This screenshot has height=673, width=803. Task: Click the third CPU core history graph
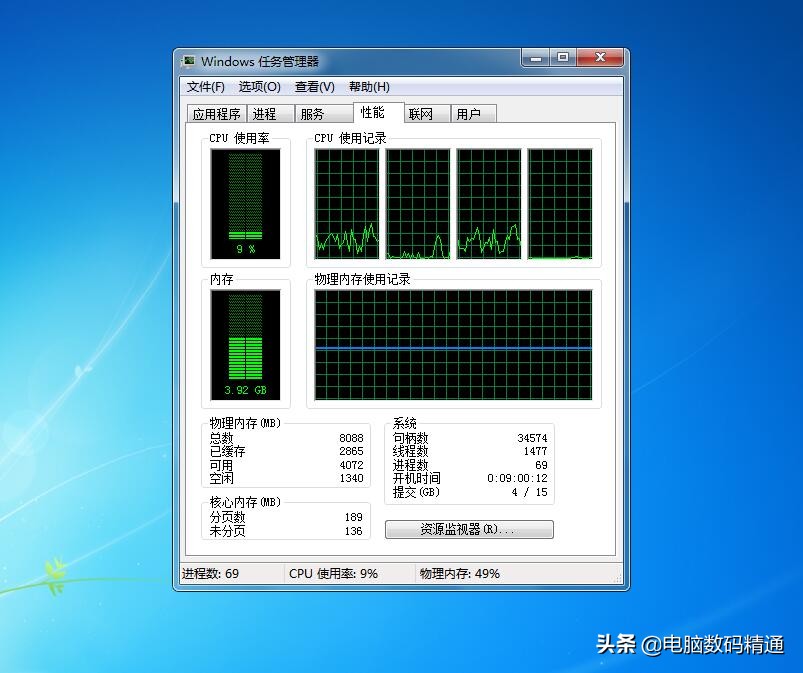click(489, 205)
